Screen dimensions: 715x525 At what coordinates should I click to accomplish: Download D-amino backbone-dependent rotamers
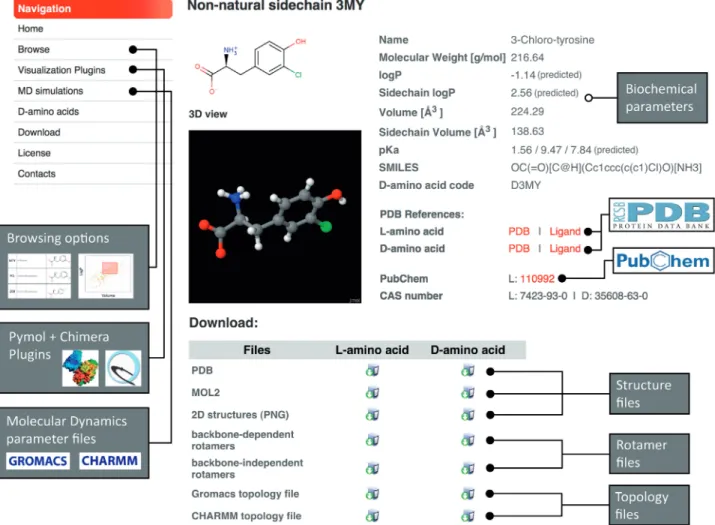click(467, 440)
